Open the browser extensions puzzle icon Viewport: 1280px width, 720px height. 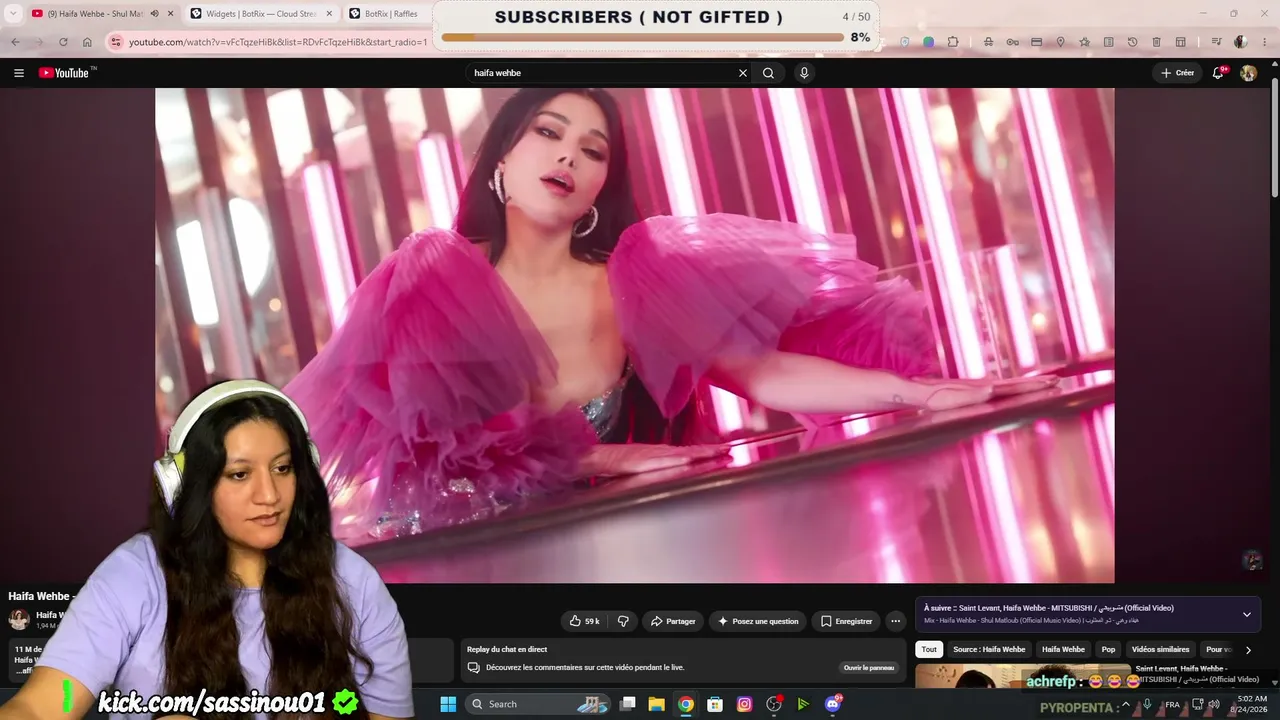pyautogui.click(x=952, y=42)
